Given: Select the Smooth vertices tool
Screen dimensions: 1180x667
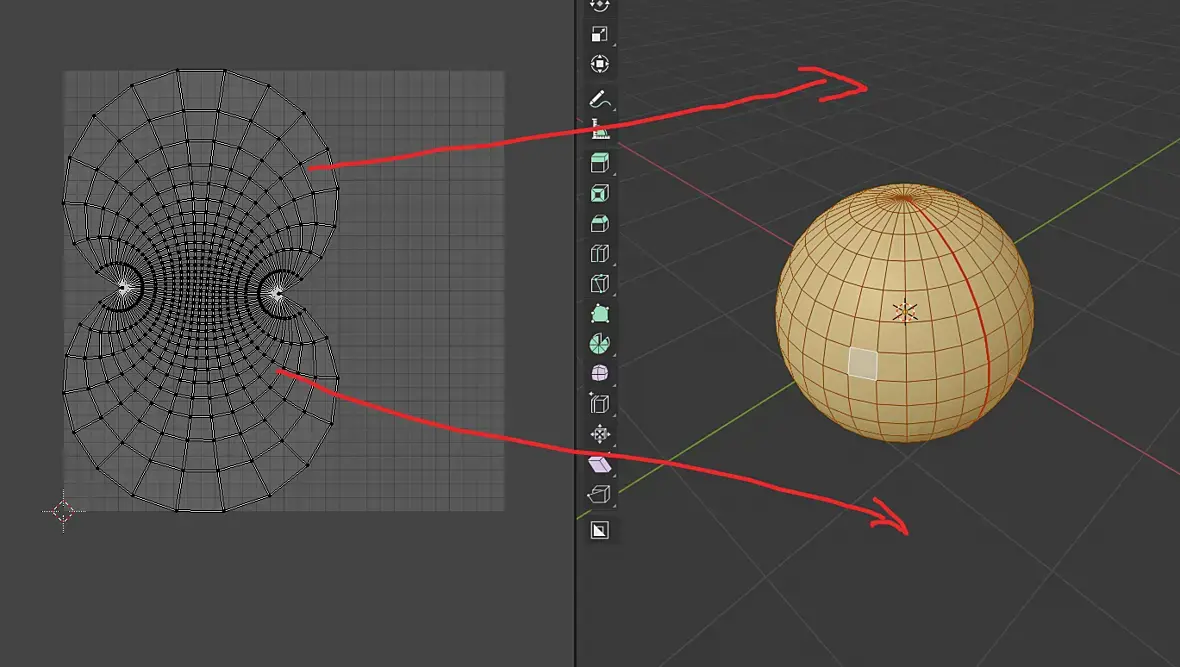Looking at the screenshot, I should pos(599,373).
